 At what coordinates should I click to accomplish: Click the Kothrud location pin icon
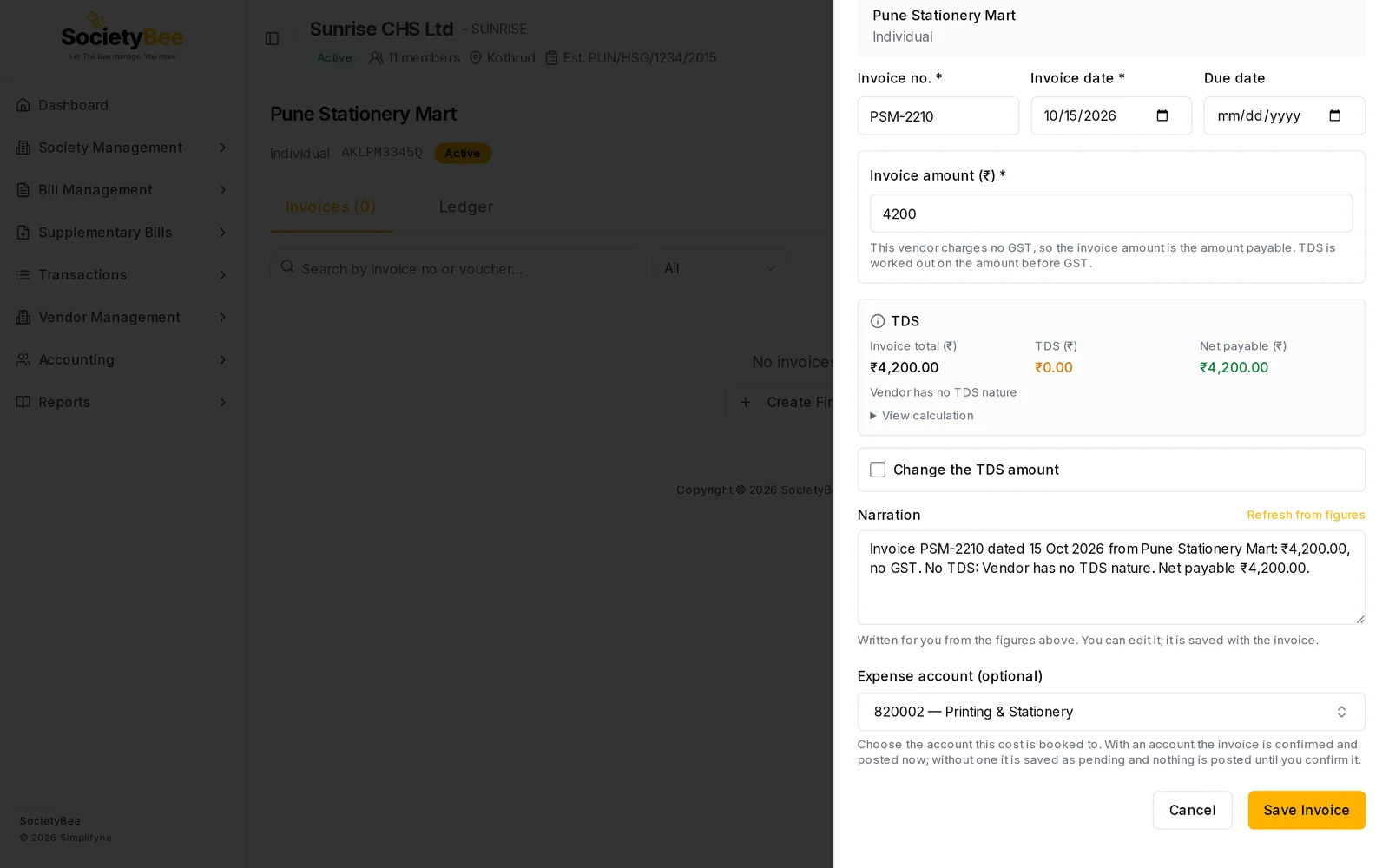click(x=475, y=58)
